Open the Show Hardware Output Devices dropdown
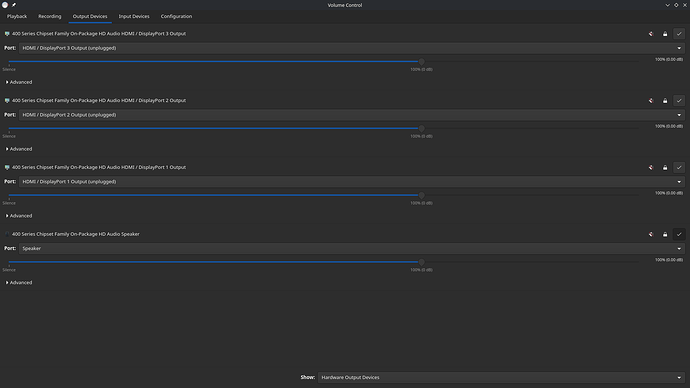Image resolution: width=690 pixels, height=388 pixels. [x=501, y=377]
